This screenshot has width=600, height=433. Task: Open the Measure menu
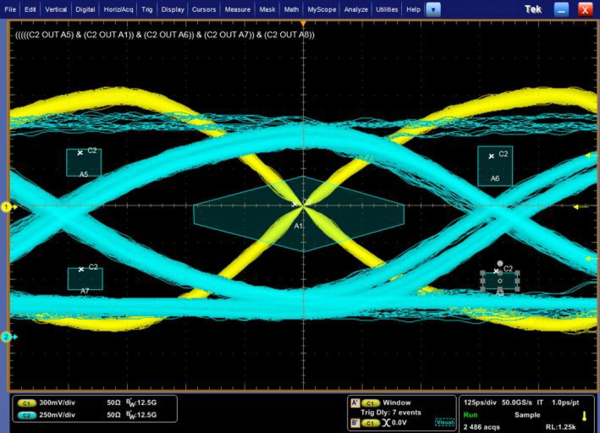tap(237, 8)
